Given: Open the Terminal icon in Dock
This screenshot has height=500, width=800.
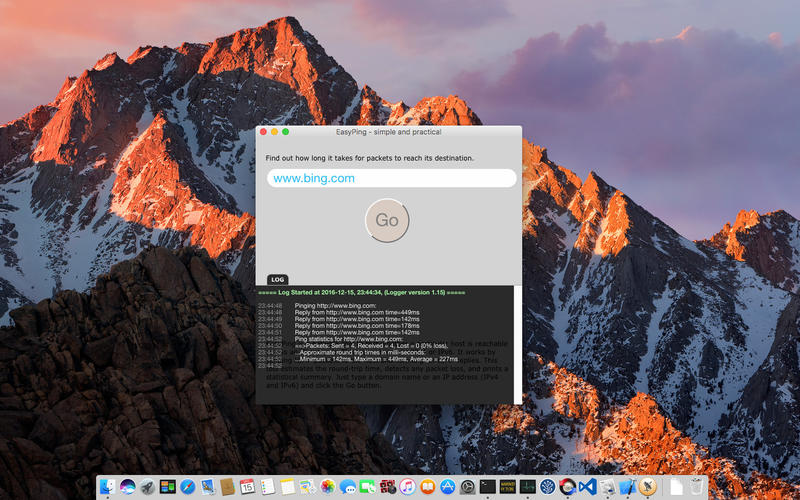Looking at the screenshot, I should 488,487.
